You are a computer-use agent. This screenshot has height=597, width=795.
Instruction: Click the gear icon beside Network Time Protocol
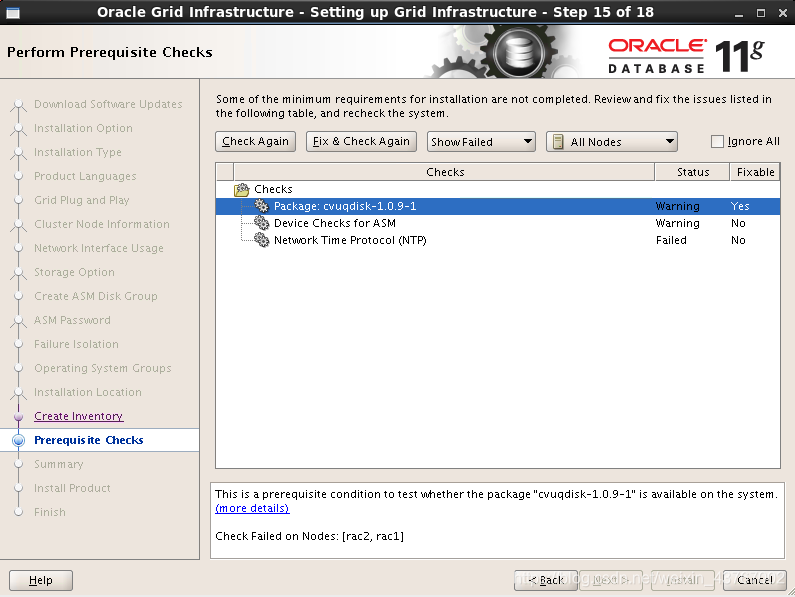pos(262,240)
